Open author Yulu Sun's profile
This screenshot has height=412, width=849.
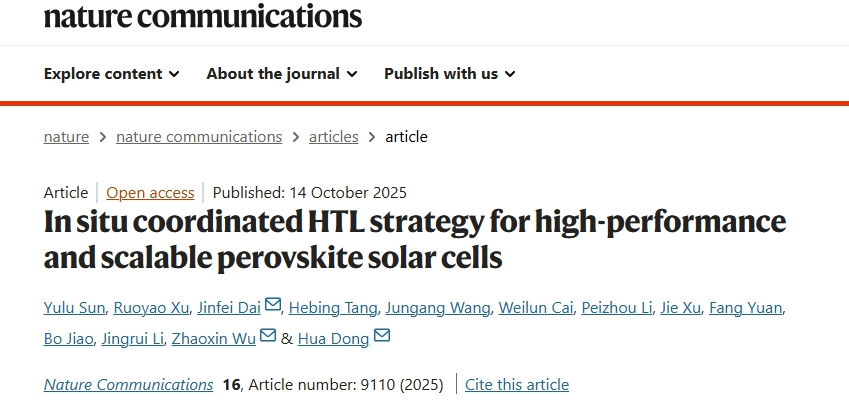74,306
